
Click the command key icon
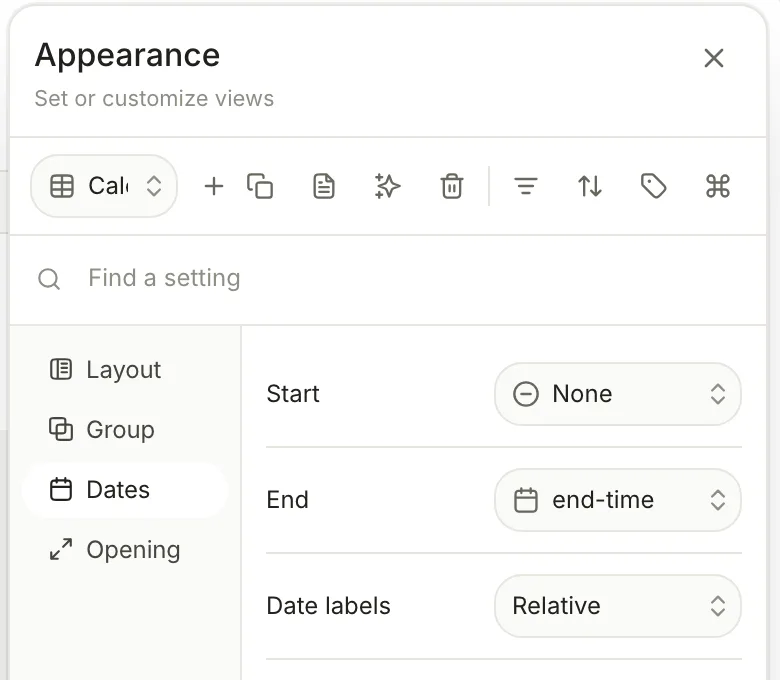pos(717,187)
